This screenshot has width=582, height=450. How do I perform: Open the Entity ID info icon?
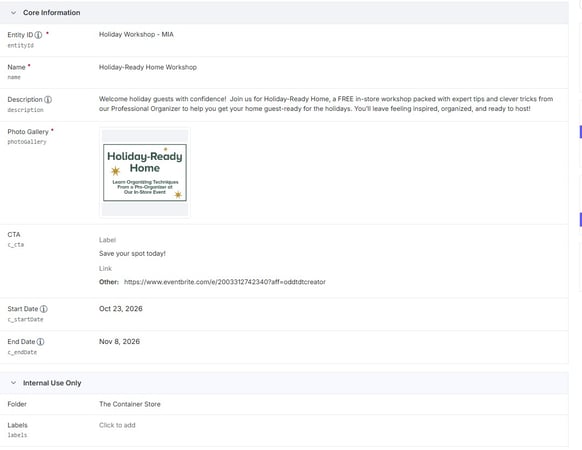[x=38, y=35]
